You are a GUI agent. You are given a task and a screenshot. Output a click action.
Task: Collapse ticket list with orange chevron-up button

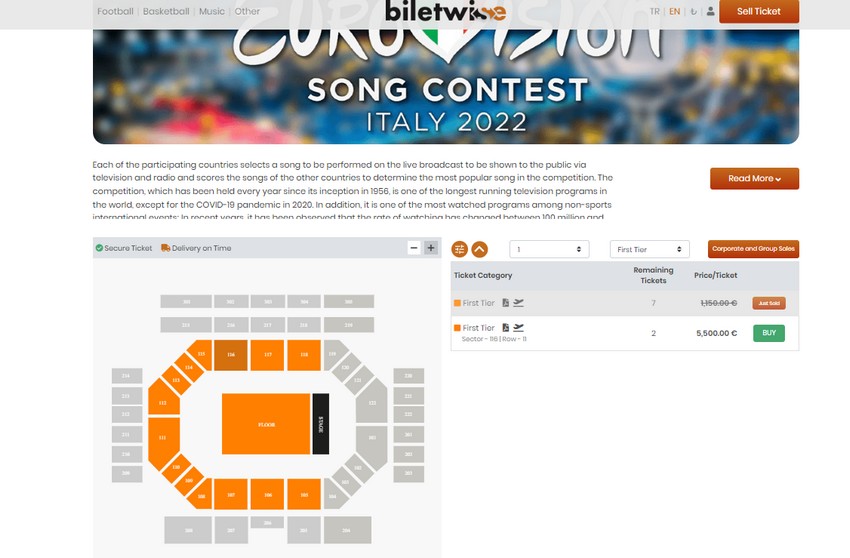point(479,249)
